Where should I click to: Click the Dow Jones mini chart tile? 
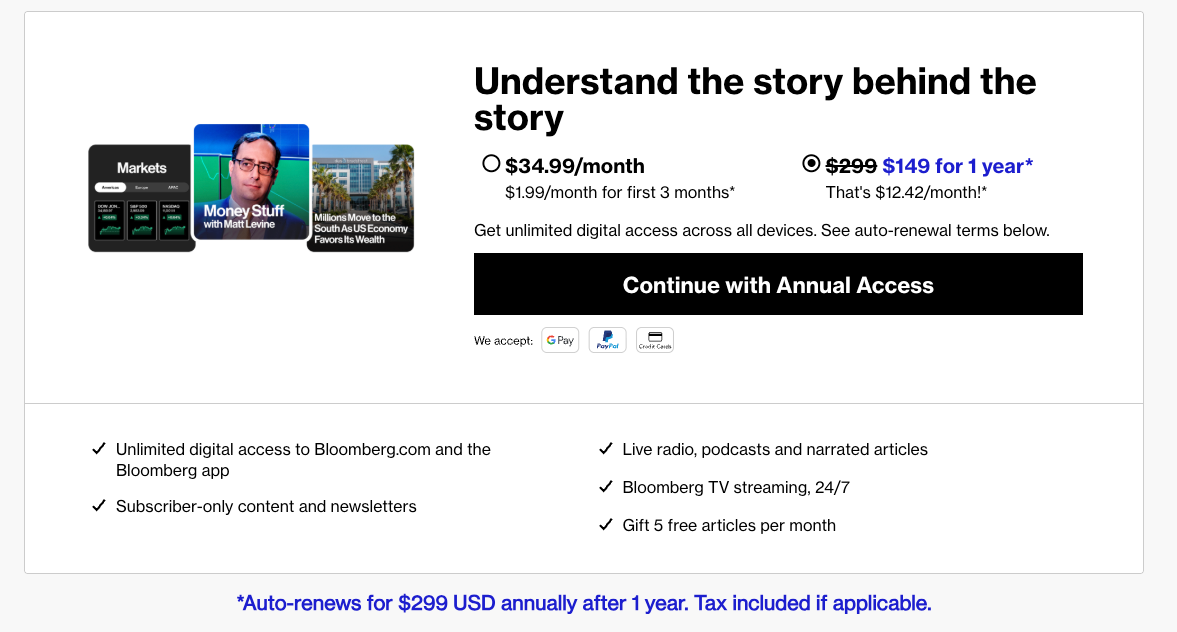point(110,221)
